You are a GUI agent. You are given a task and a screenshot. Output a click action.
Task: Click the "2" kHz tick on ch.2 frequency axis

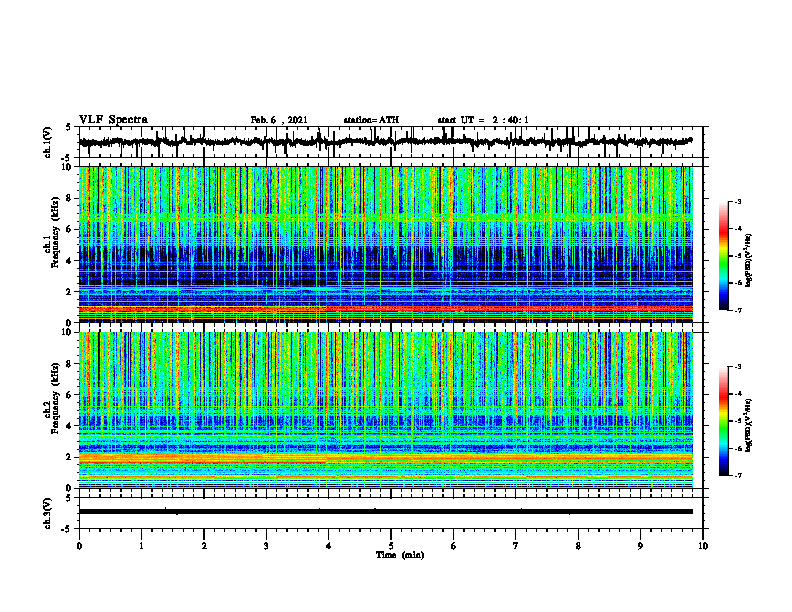70,457
